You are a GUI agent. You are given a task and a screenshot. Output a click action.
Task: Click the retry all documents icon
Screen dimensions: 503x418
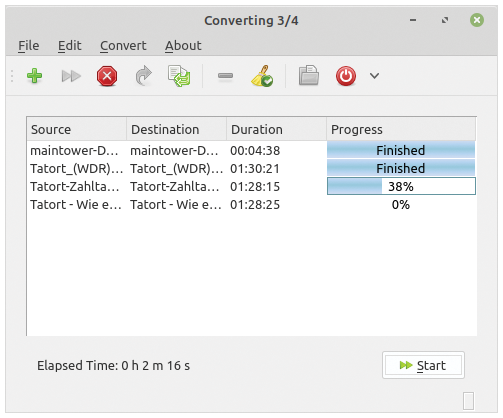179,76
